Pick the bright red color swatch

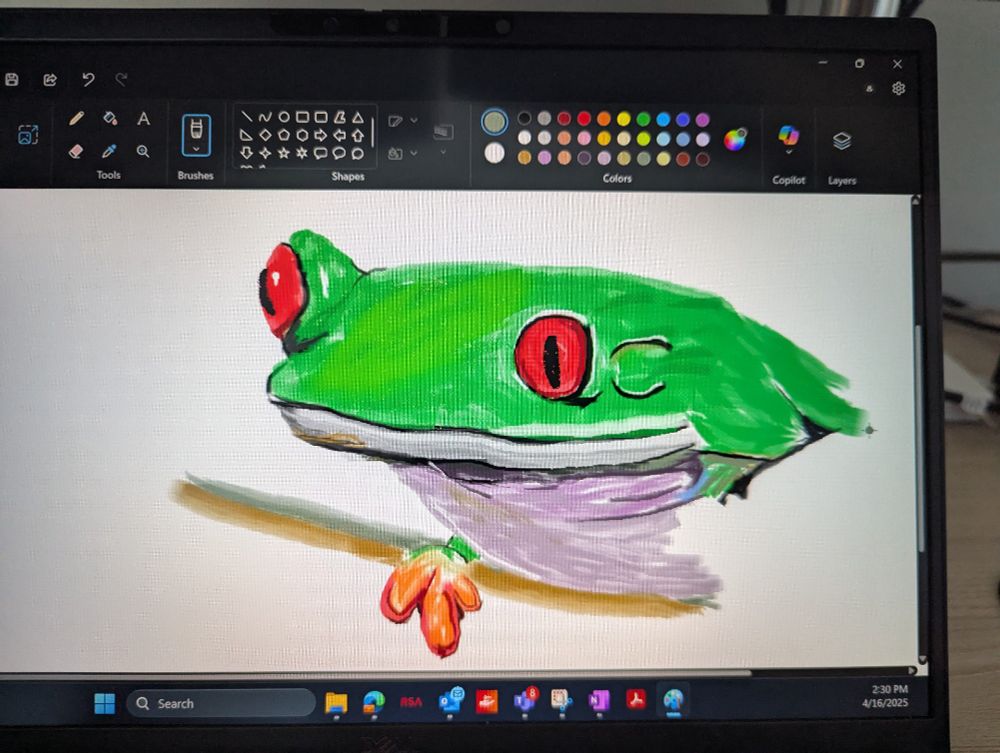coord(584,118)
